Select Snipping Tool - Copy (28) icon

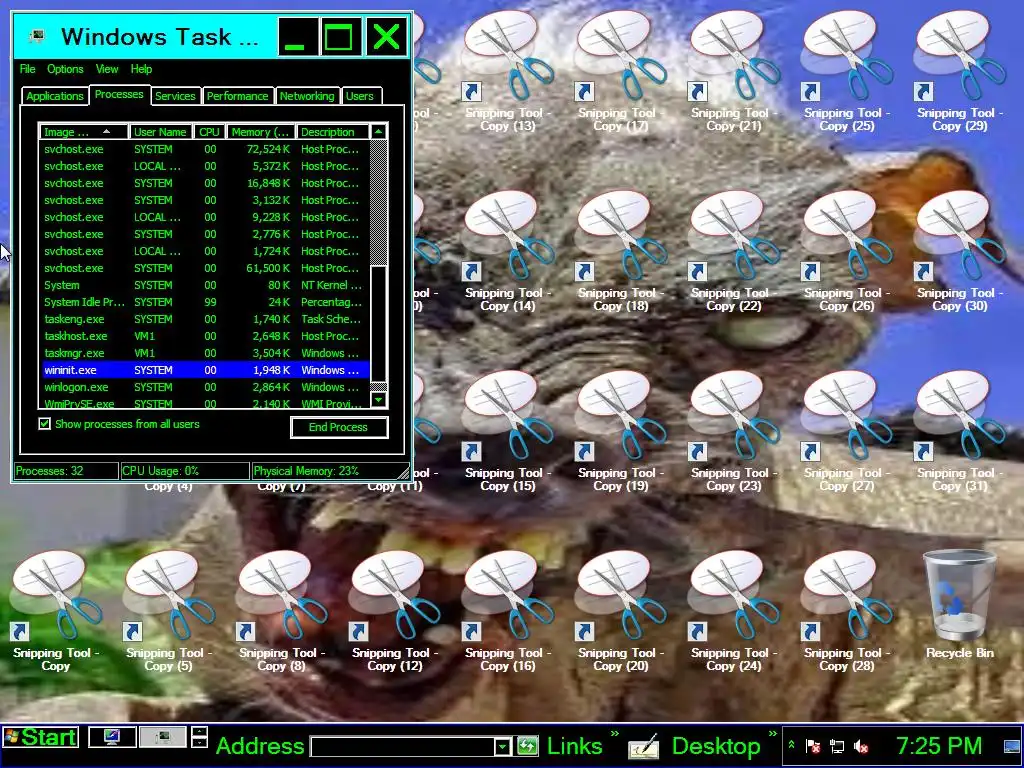(846, 611)
